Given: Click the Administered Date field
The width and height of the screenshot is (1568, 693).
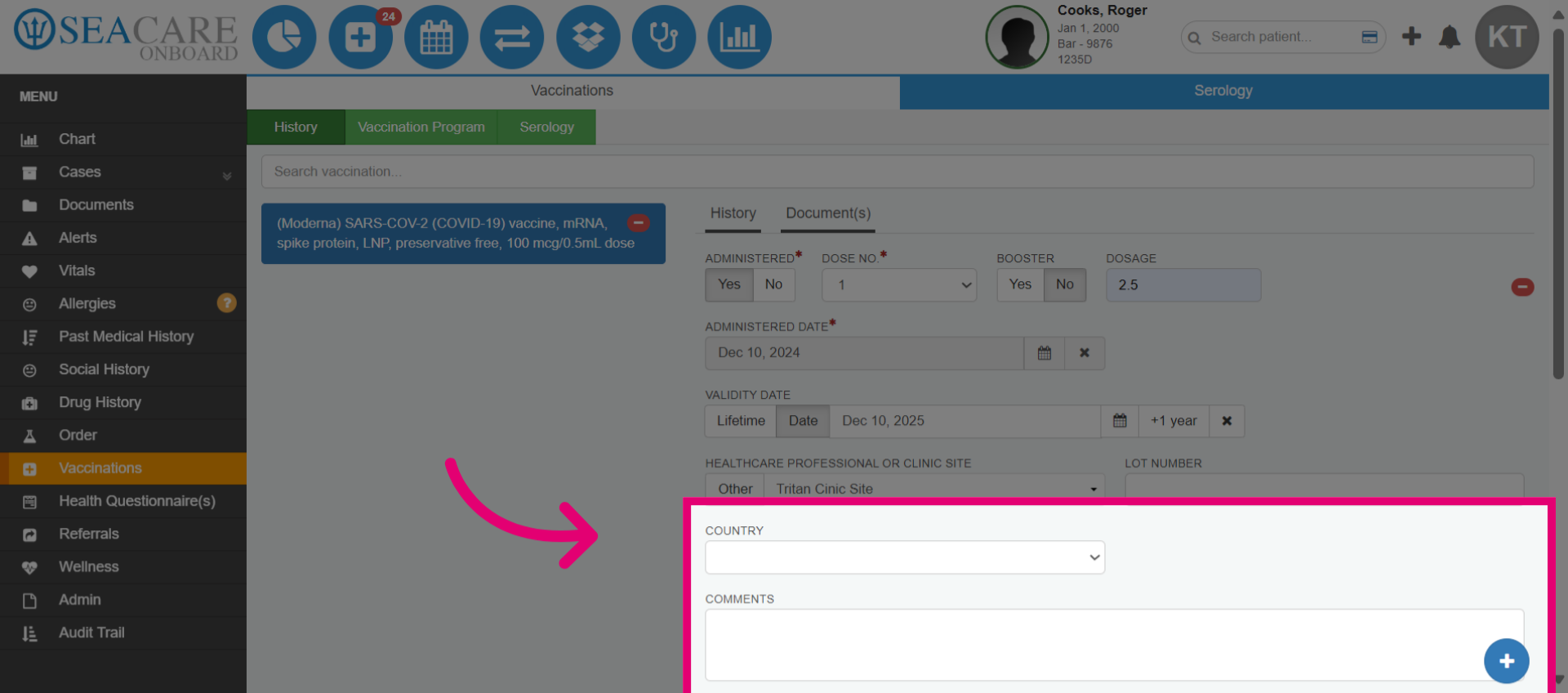Looking at the screenshot, I should [864, 353].
